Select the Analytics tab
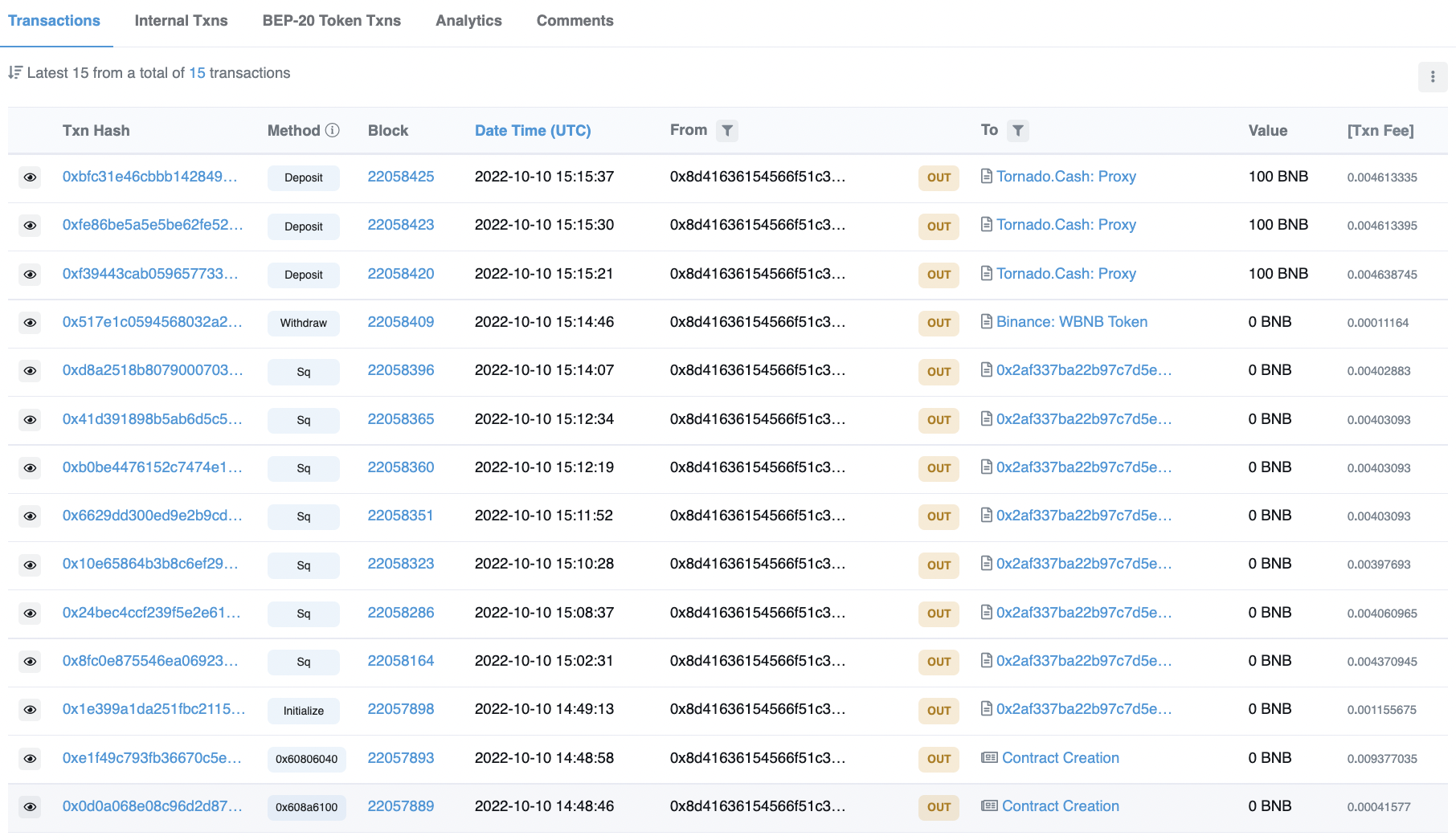Screen dimensions: 1456x840 tap(468, 21)
